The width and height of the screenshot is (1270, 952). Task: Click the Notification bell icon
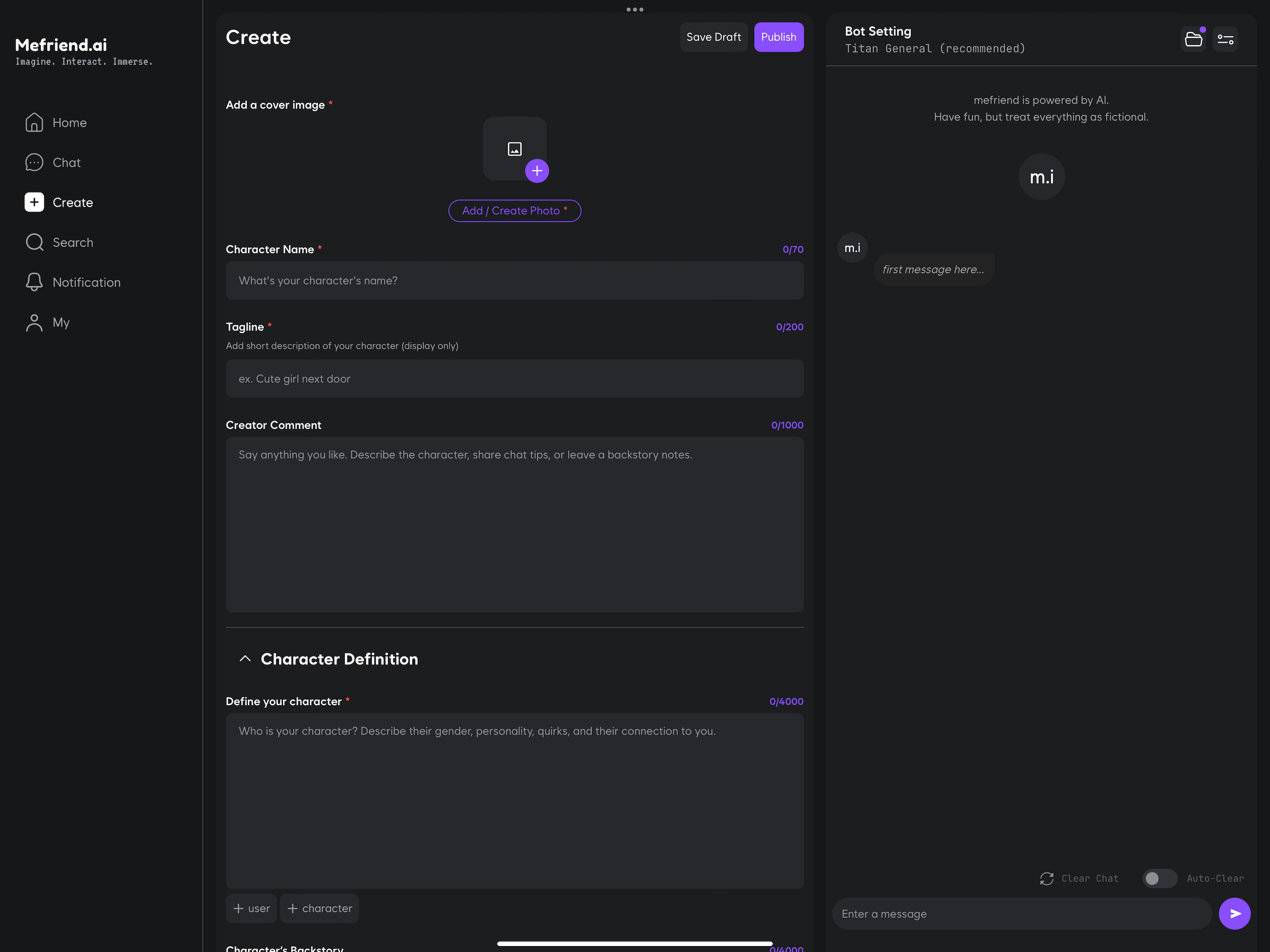click(34, 282)
